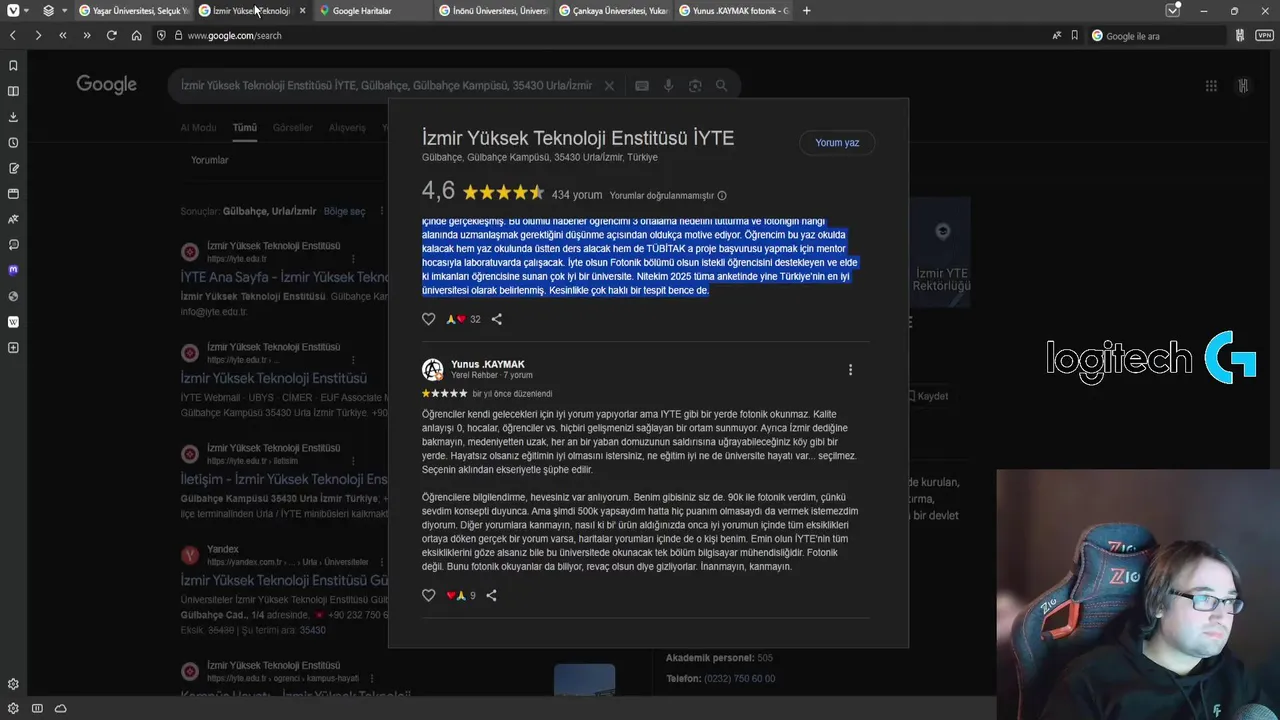Screen dimensions: 1280x720
Task: Click the Google search magnifier button
Action: point(721,86)
